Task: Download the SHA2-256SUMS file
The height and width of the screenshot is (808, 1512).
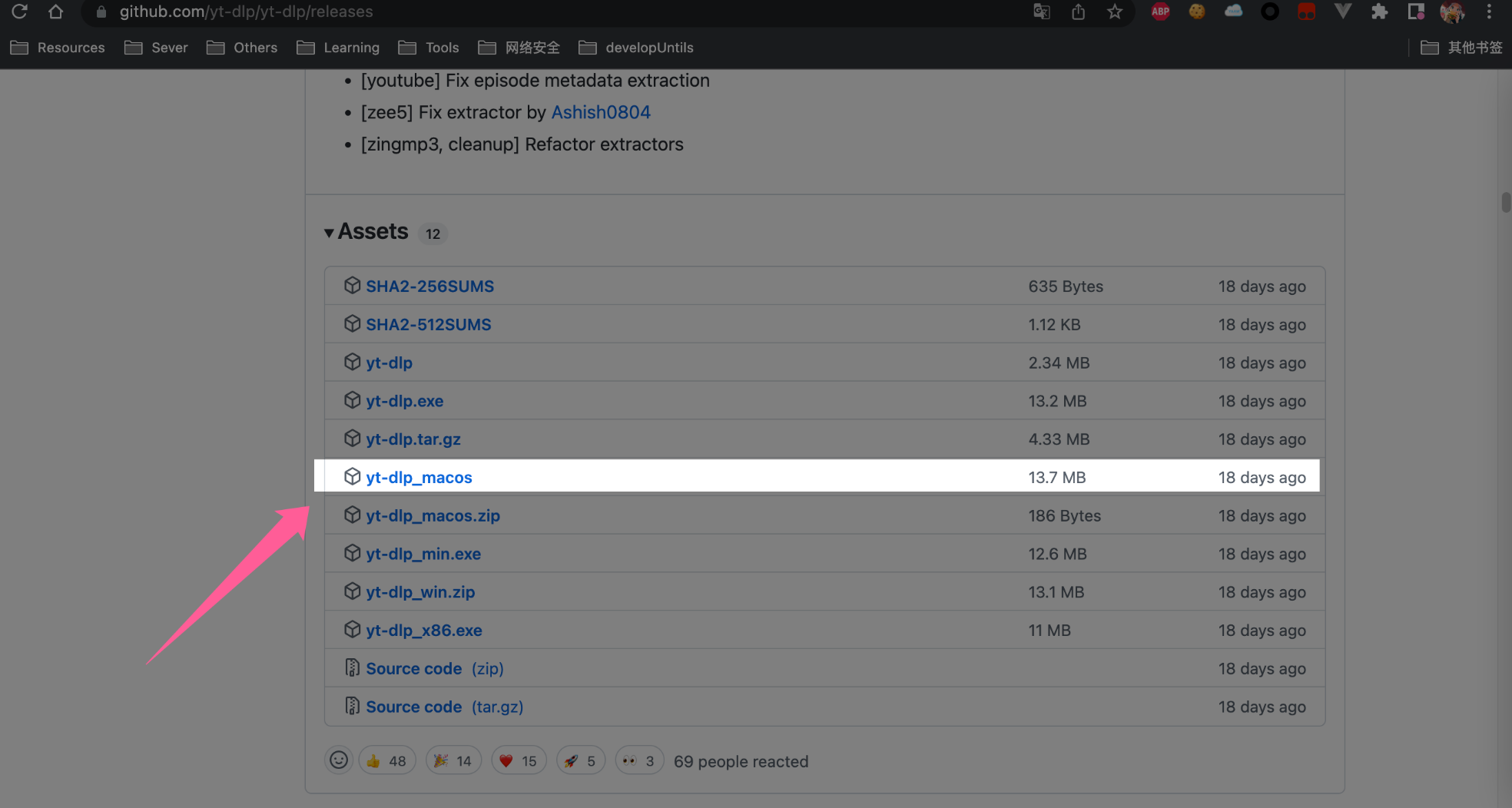Action: point(429,286)
